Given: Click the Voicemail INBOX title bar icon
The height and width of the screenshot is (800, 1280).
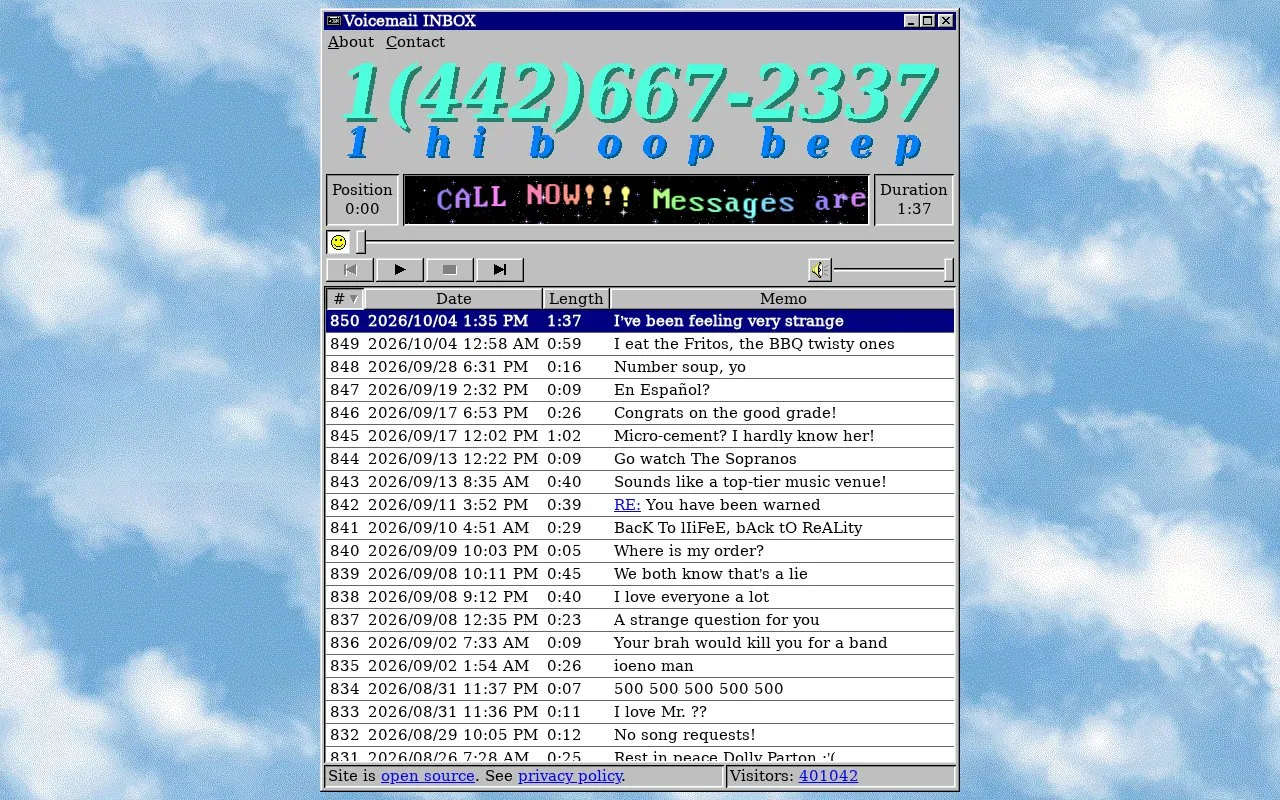Looking at the screenshot, I should pyautogui.click(x=334, y=20).
